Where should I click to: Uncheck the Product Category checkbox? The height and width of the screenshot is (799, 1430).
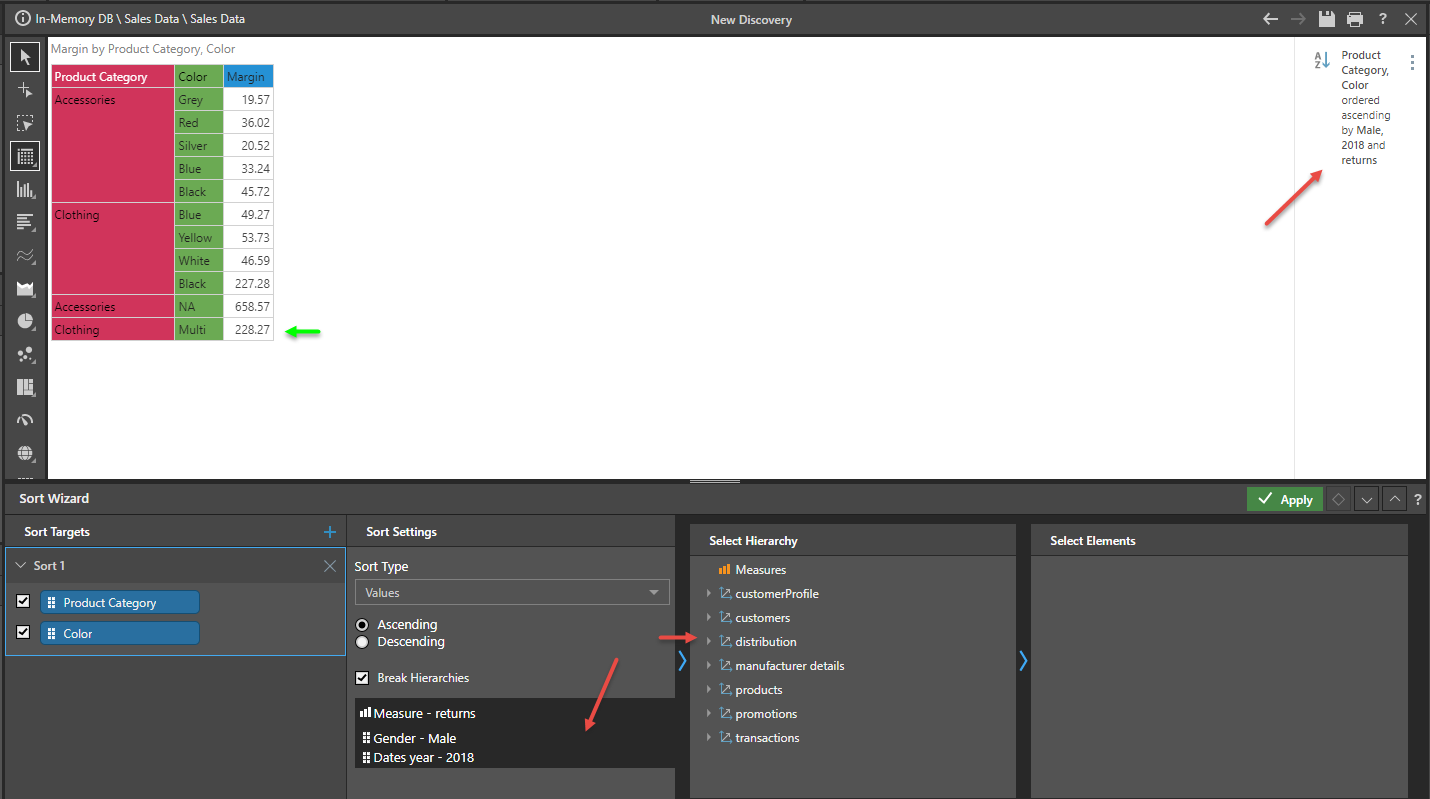(x=24, y=602)
